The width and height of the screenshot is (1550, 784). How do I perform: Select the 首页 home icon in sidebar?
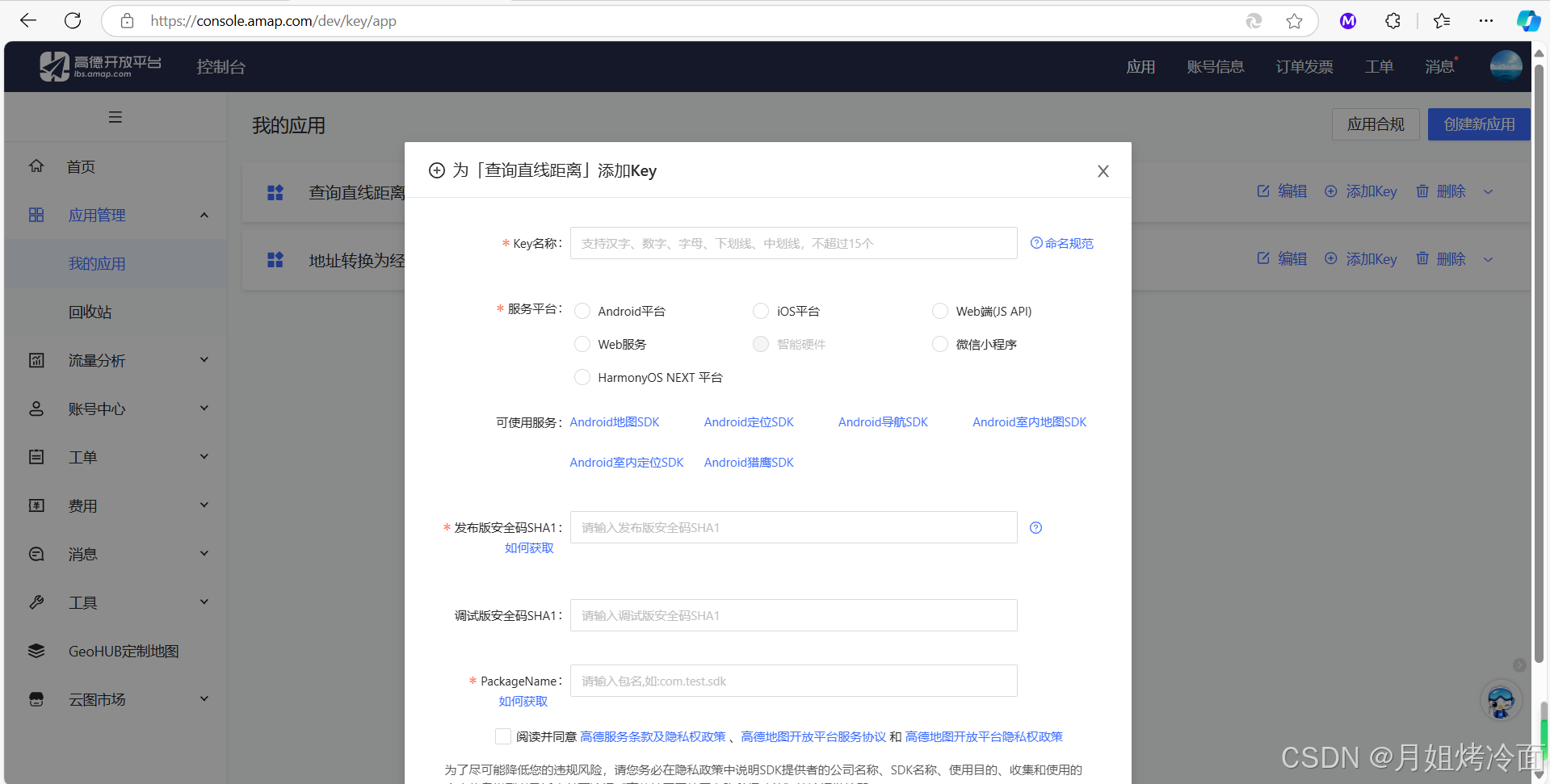click(36, 166)
